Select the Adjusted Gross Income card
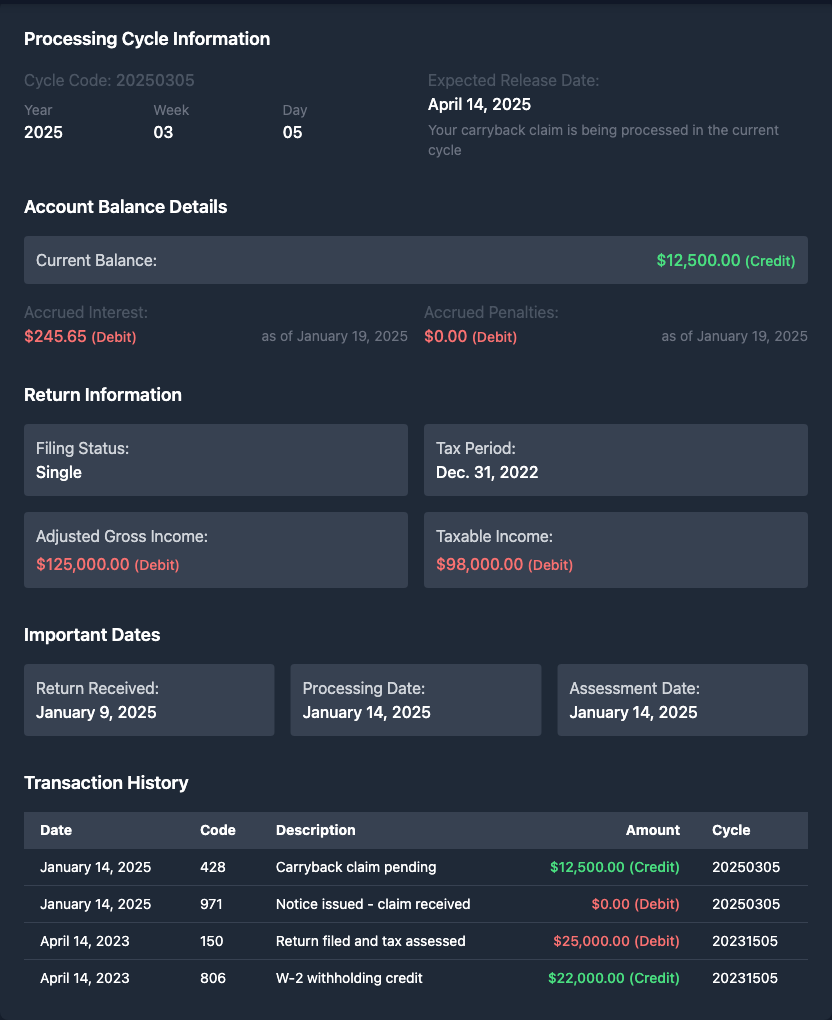 point(215,550)
